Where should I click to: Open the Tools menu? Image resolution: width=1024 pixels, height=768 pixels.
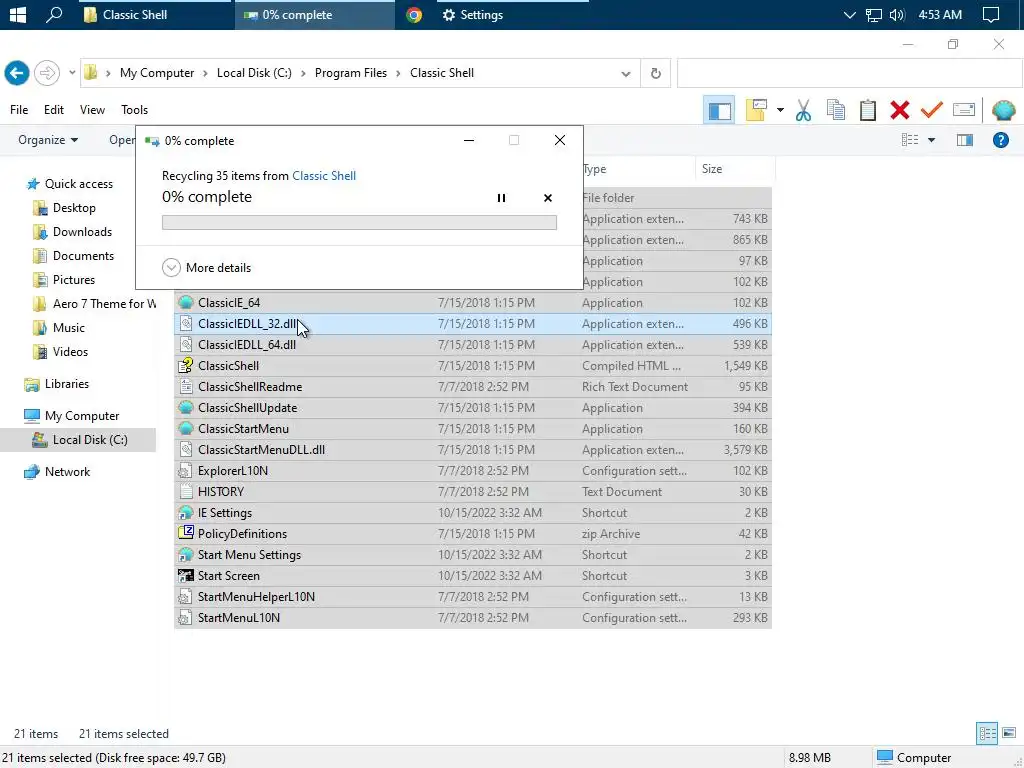click(135, 110)
